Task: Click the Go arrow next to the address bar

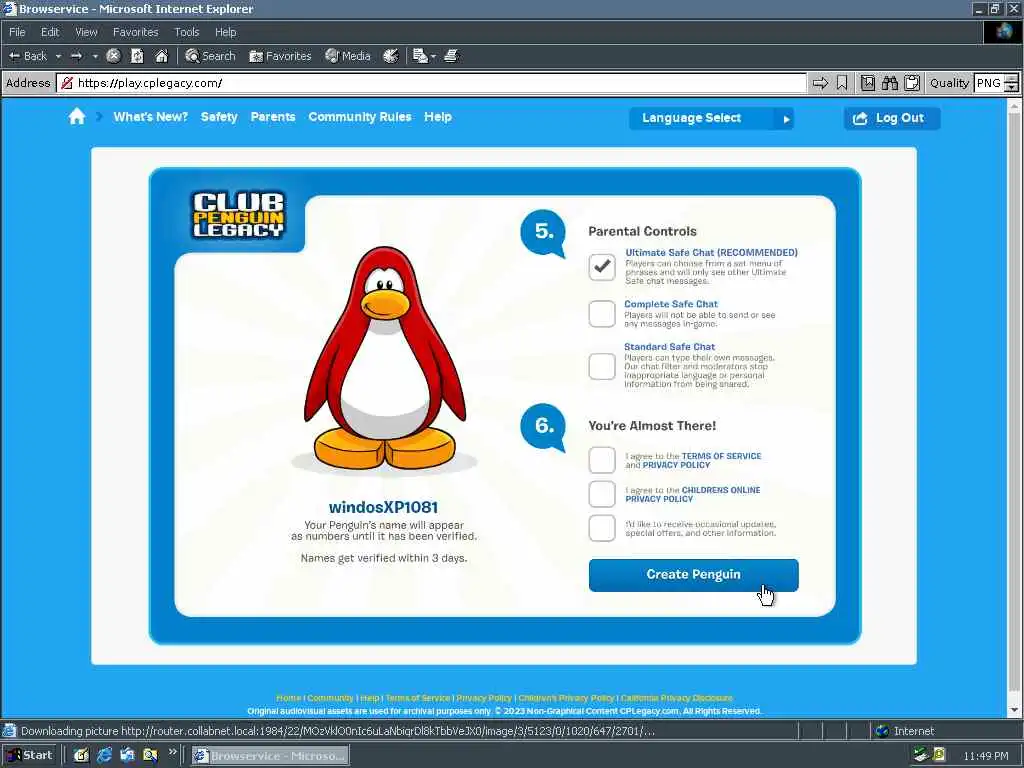Action: 820,83
